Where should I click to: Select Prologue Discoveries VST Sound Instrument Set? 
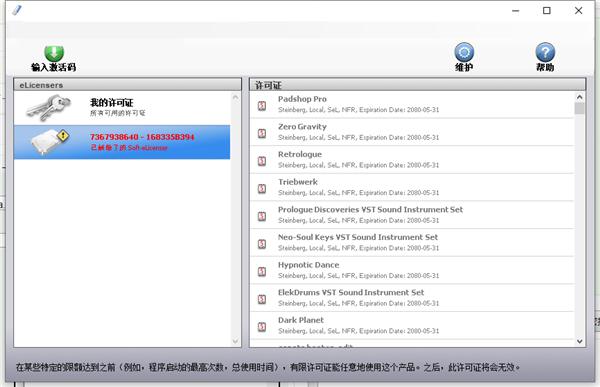click(x=412, y=215)
